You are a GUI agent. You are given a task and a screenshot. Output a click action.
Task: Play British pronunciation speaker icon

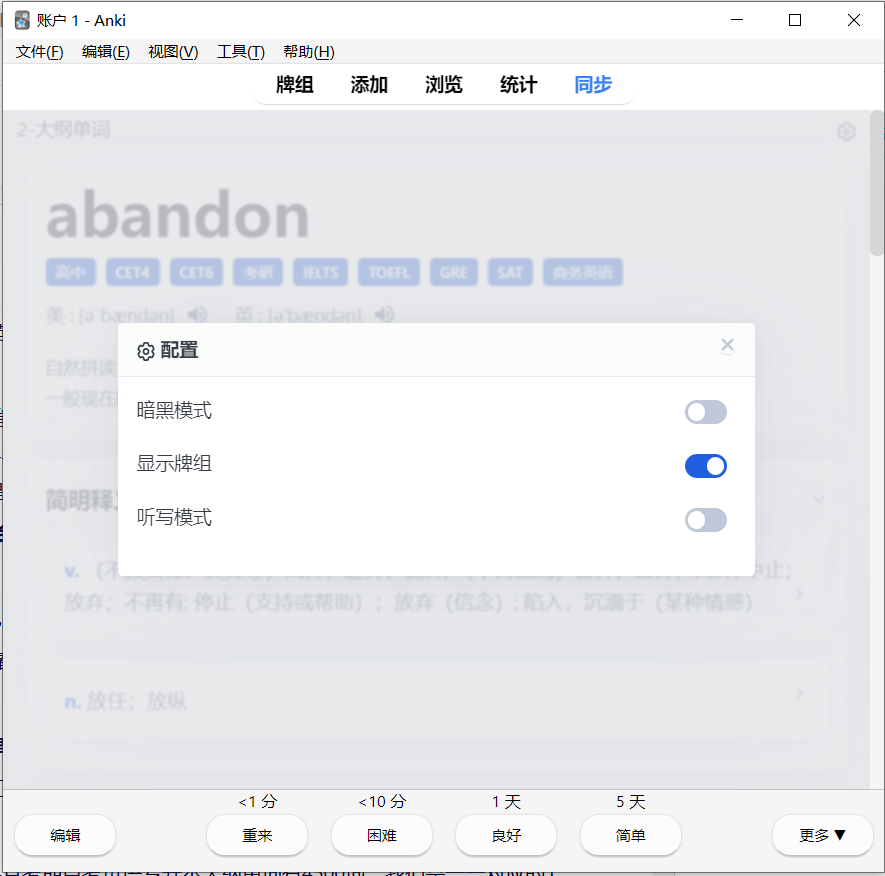(385, 315)
